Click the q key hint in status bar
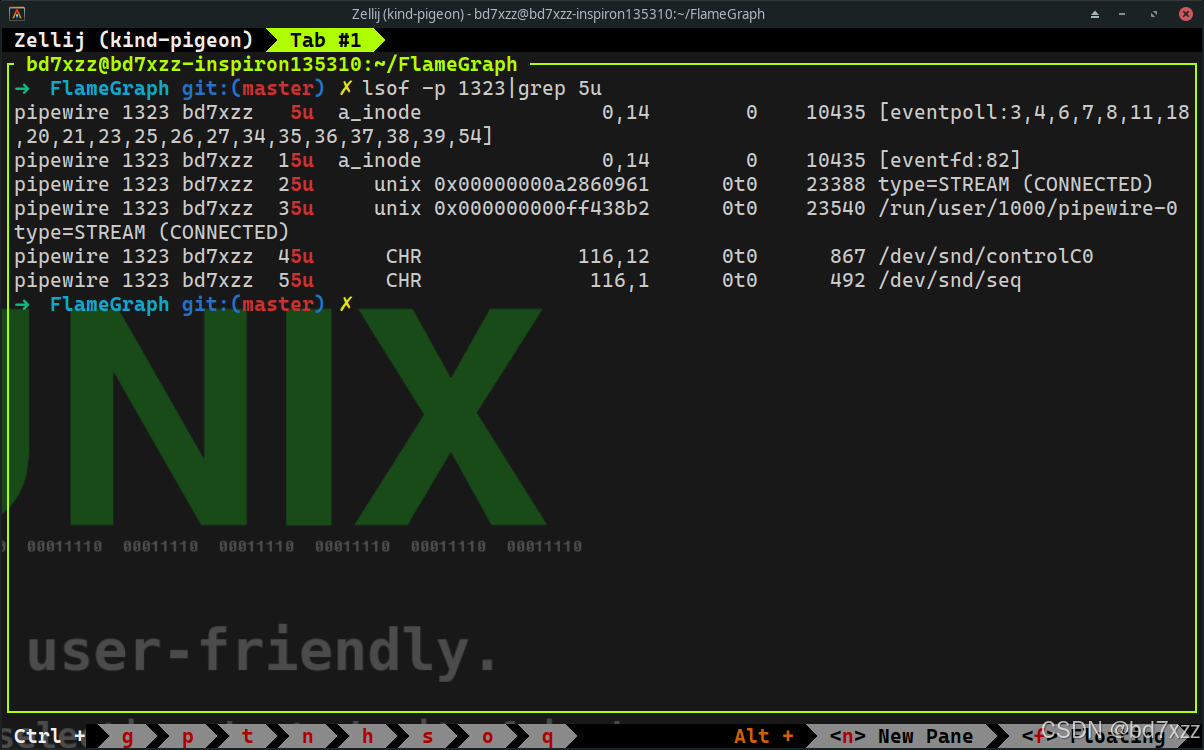 coord(547,736)
